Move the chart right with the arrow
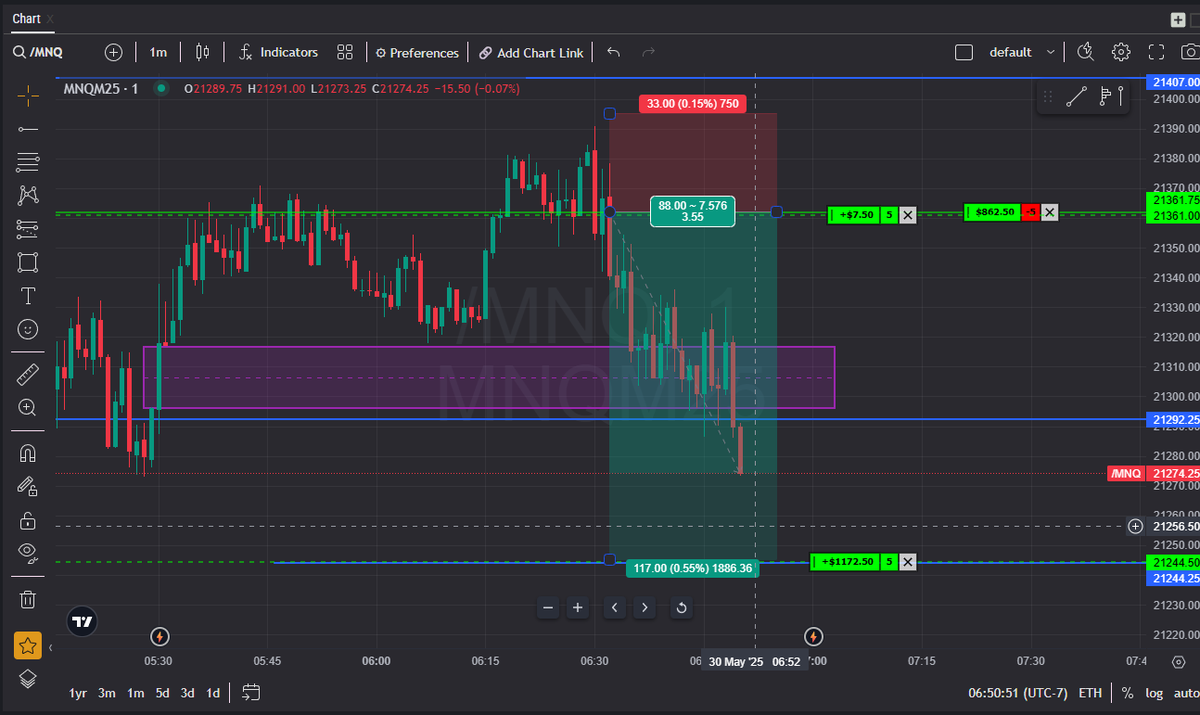This screenshot has height=715, width=1200. 645,607
